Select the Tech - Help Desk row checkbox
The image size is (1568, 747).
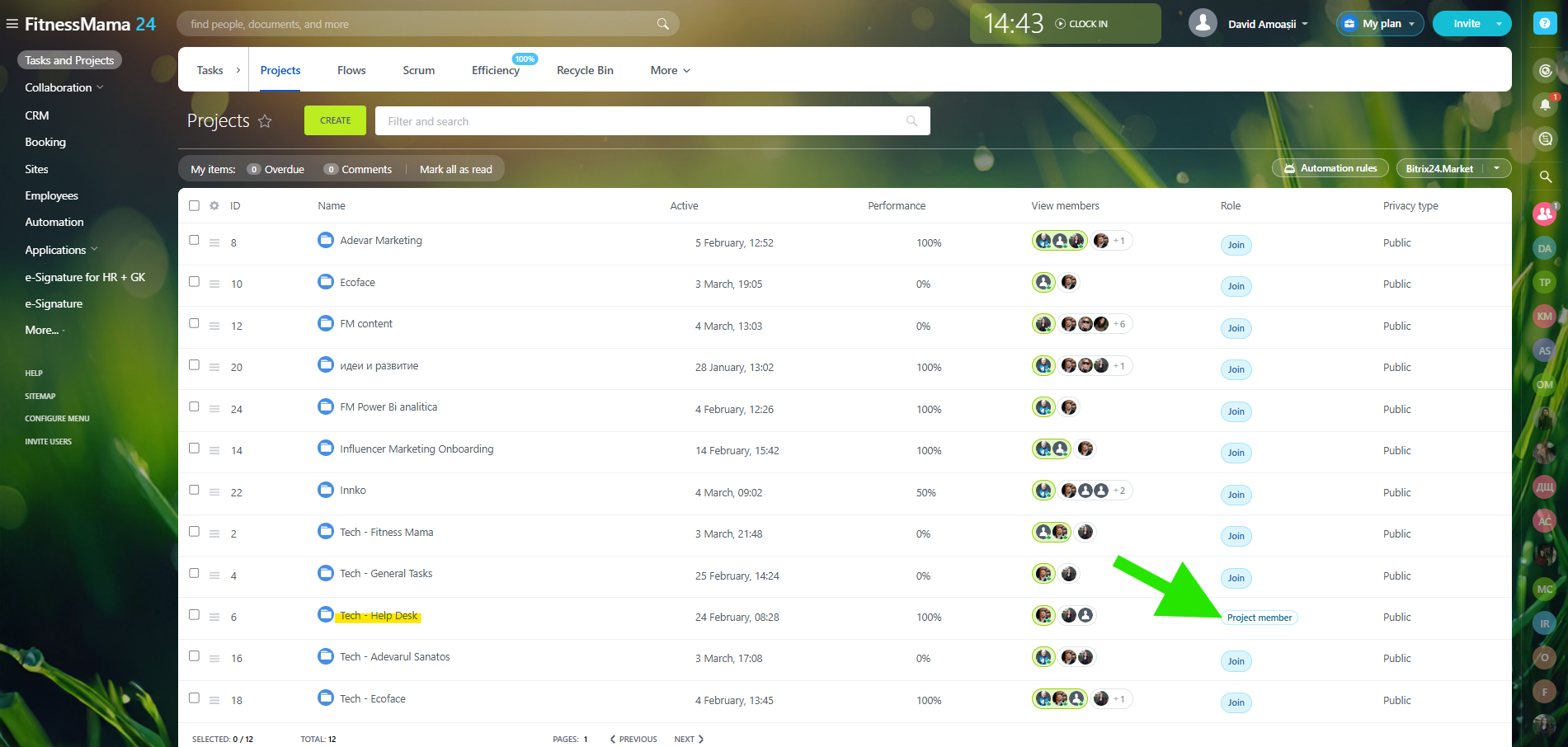[194, 614]
